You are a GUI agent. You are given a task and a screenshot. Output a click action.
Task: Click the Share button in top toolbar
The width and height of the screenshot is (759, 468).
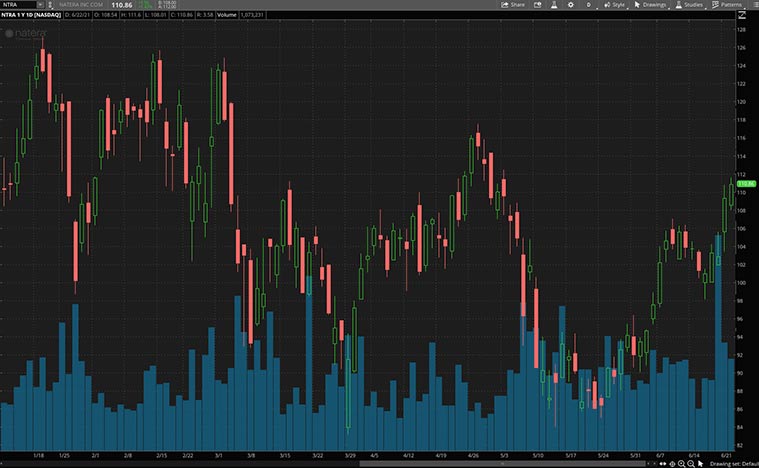[513, 5]
